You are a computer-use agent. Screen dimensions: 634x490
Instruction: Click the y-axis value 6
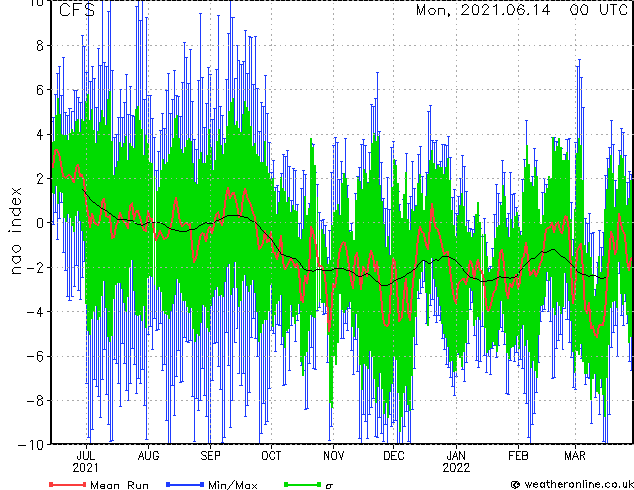40,90
